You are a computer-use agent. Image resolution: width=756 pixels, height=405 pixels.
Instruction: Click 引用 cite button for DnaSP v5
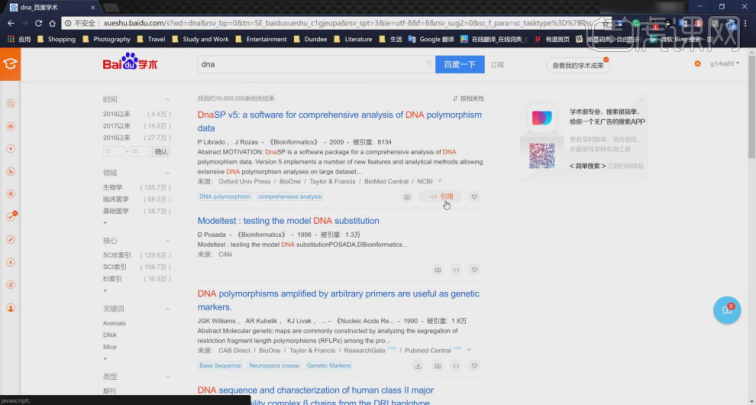442,197
